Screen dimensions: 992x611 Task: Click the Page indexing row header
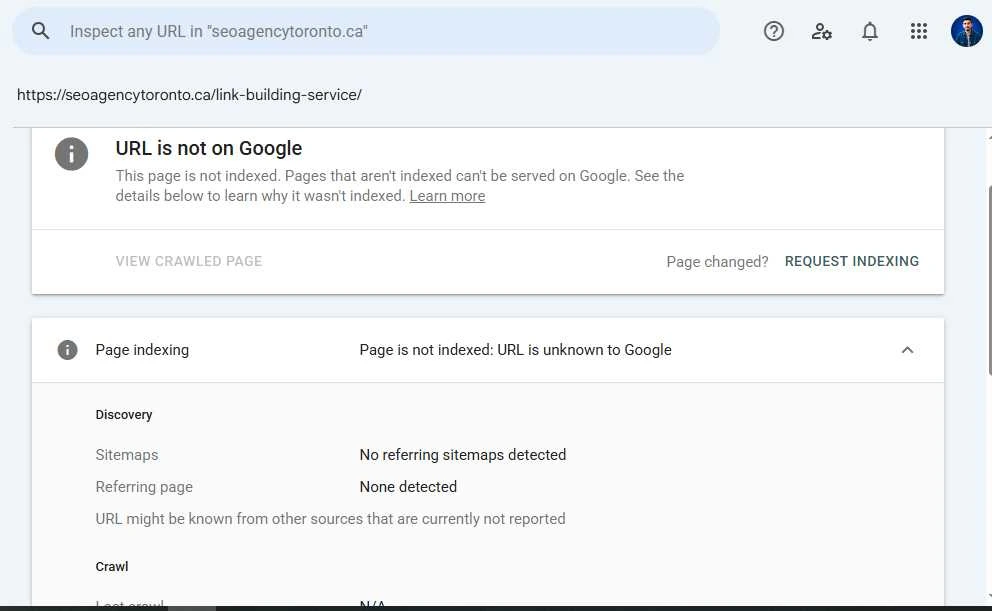coord(488,350)
